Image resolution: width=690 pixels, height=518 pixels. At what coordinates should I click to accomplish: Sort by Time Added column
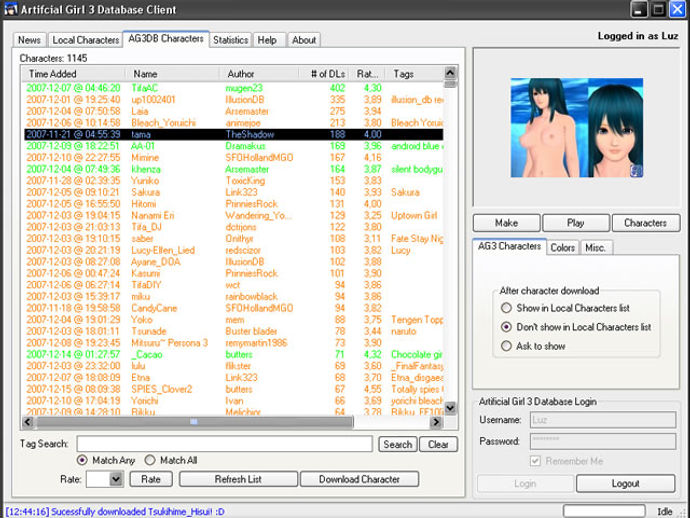(x=73, y=74)
